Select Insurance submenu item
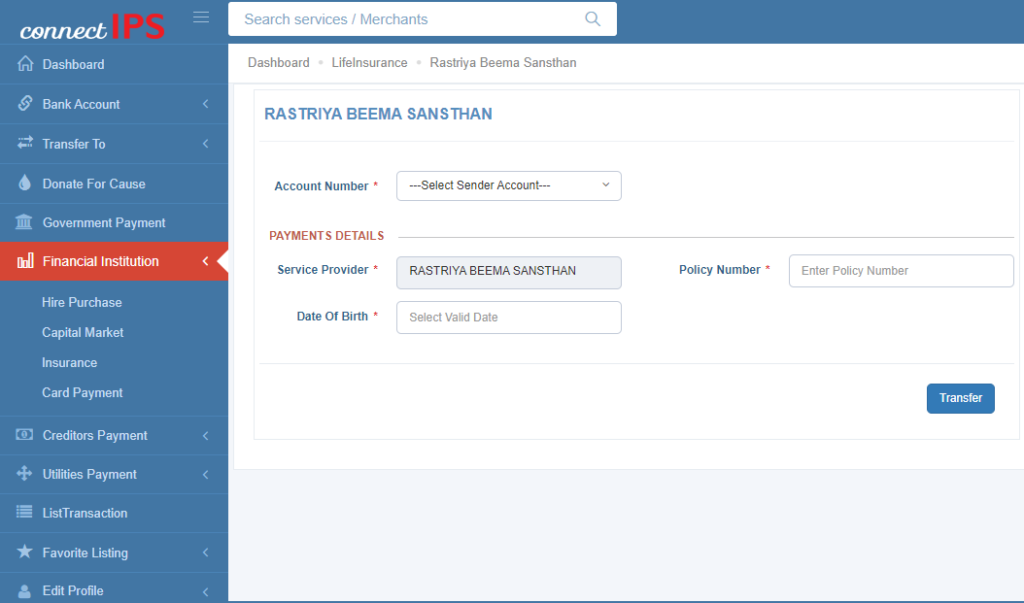Viewport: 1024px width, 603px height. coord(69,363)
